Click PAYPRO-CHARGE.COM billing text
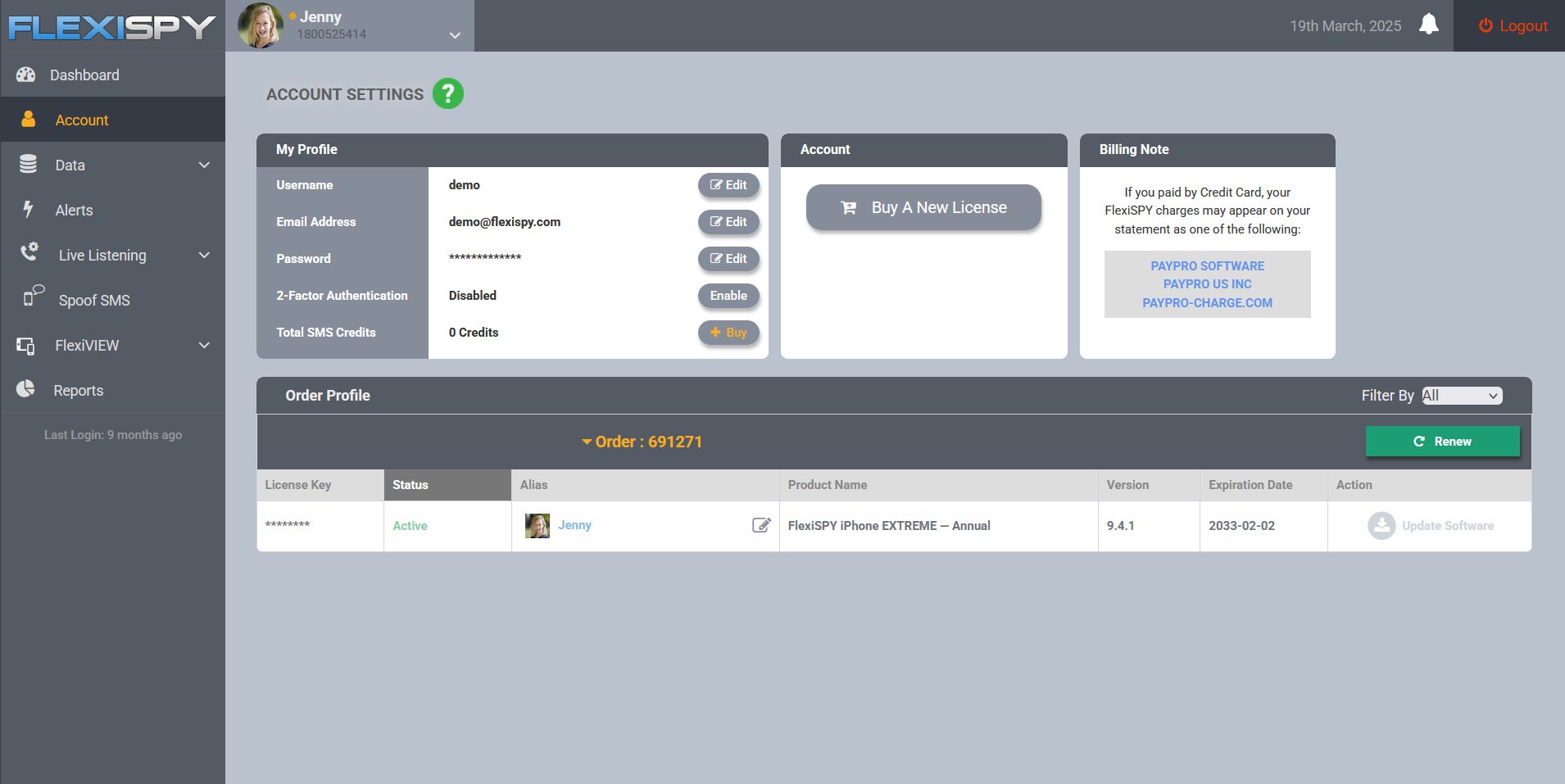This screenshot has width=1565, height=784. click(1207, 303)
